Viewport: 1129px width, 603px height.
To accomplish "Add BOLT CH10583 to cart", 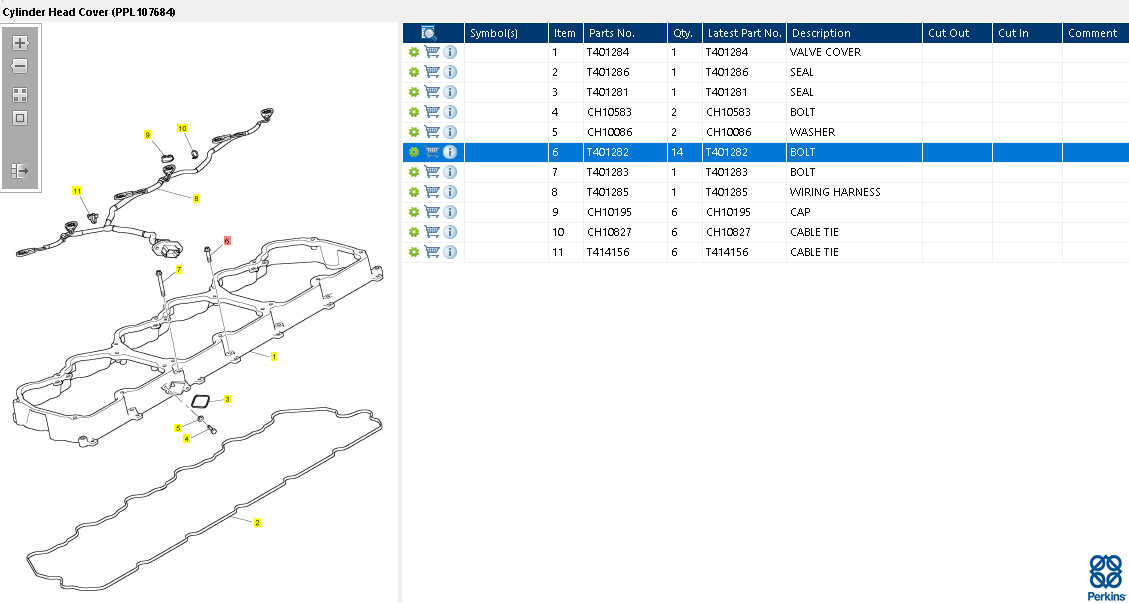I will point(432,112).
